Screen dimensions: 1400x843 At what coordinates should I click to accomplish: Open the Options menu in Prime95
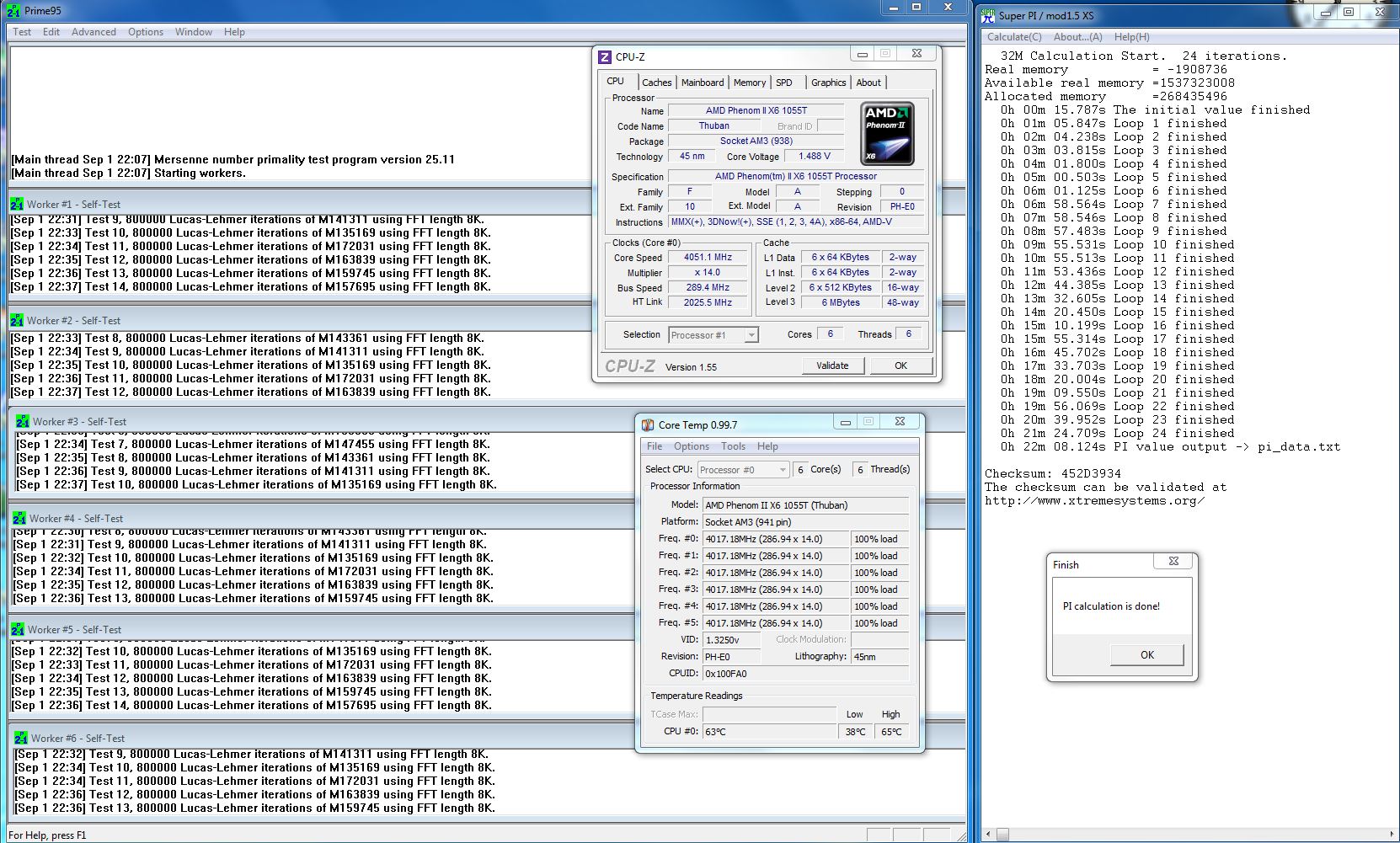(146, 32)
